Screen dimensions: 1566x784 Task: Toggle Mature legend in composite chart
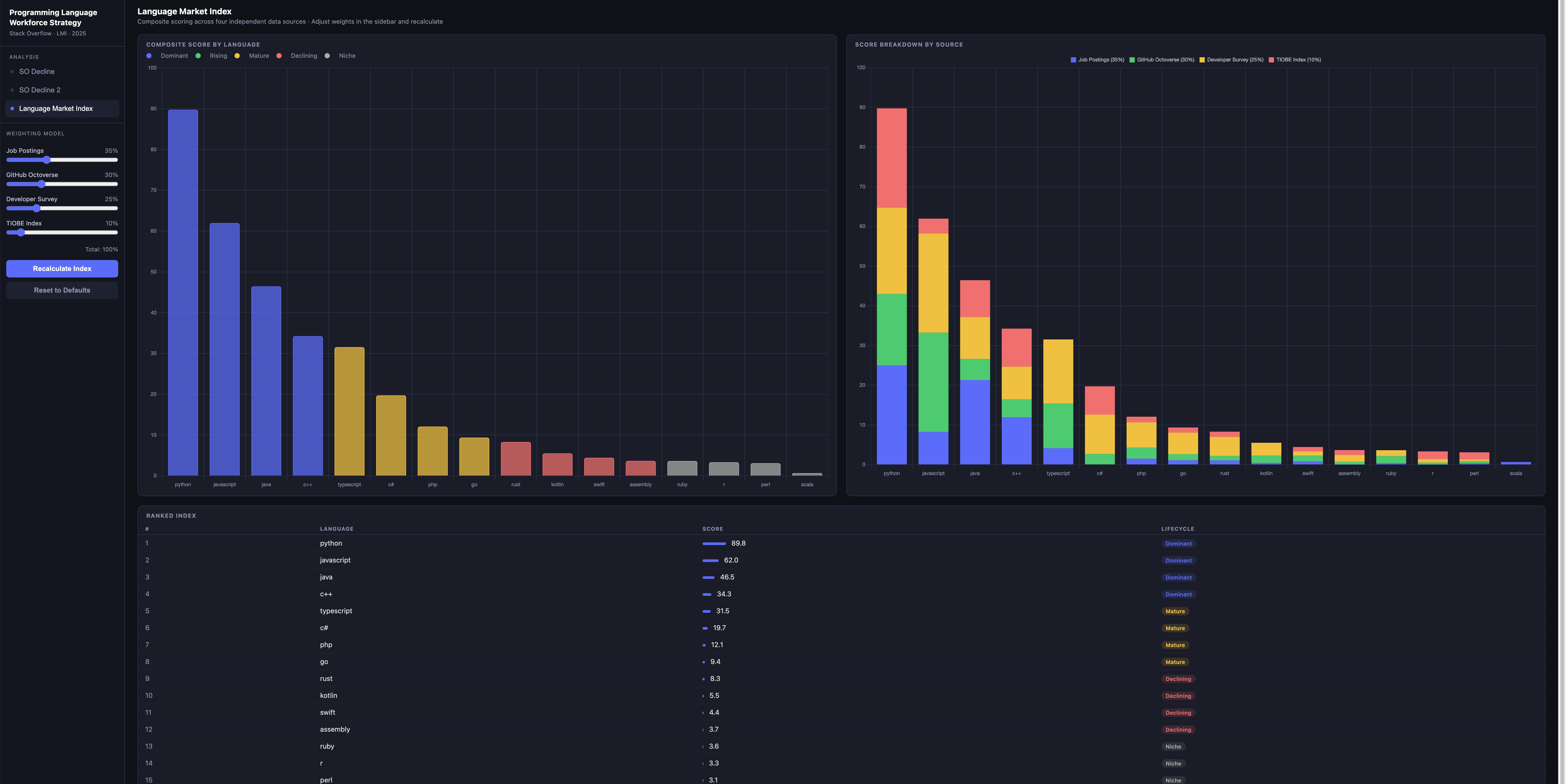[x=252, y=56]
